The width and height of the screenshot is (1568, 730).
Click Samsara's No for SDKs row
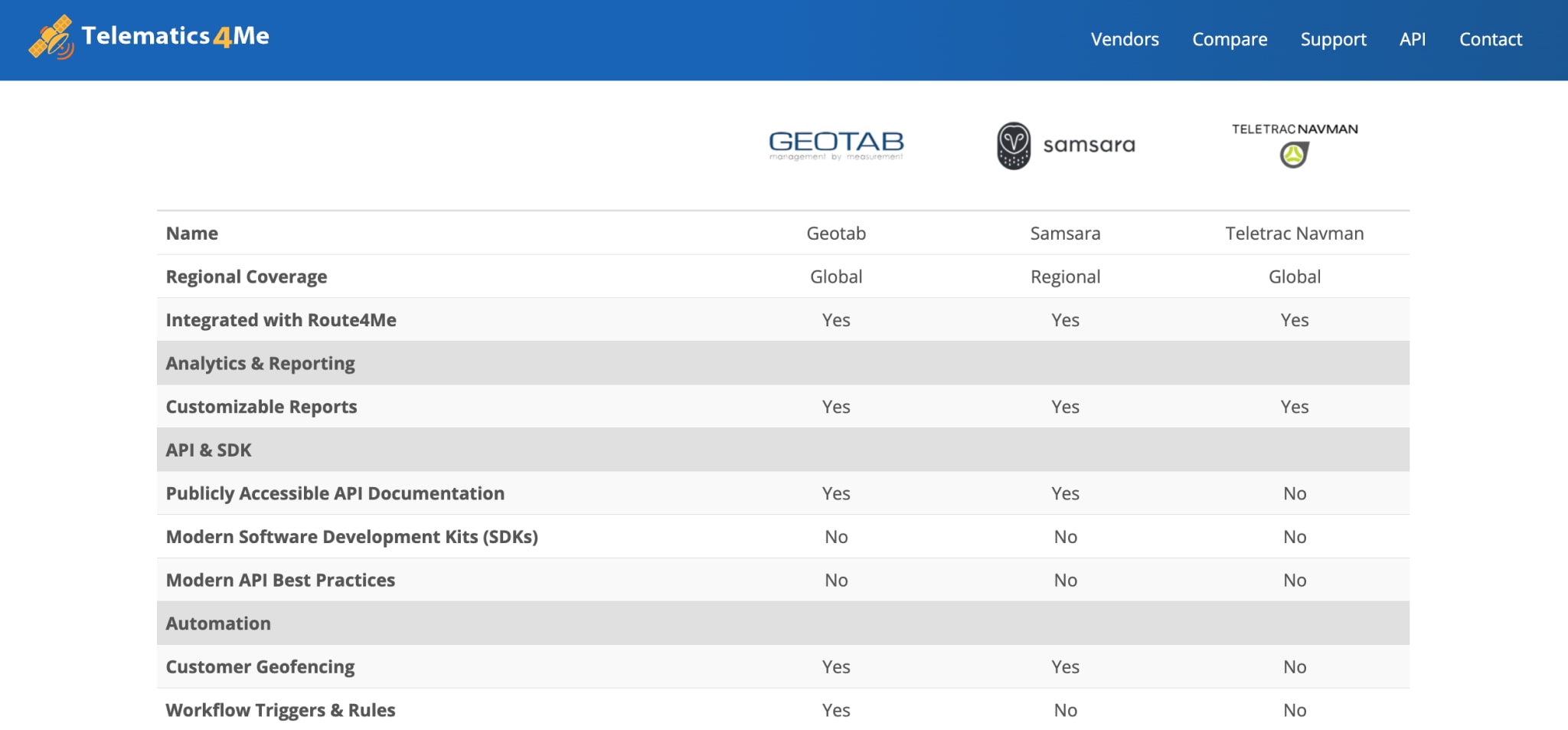[1065, 537]
